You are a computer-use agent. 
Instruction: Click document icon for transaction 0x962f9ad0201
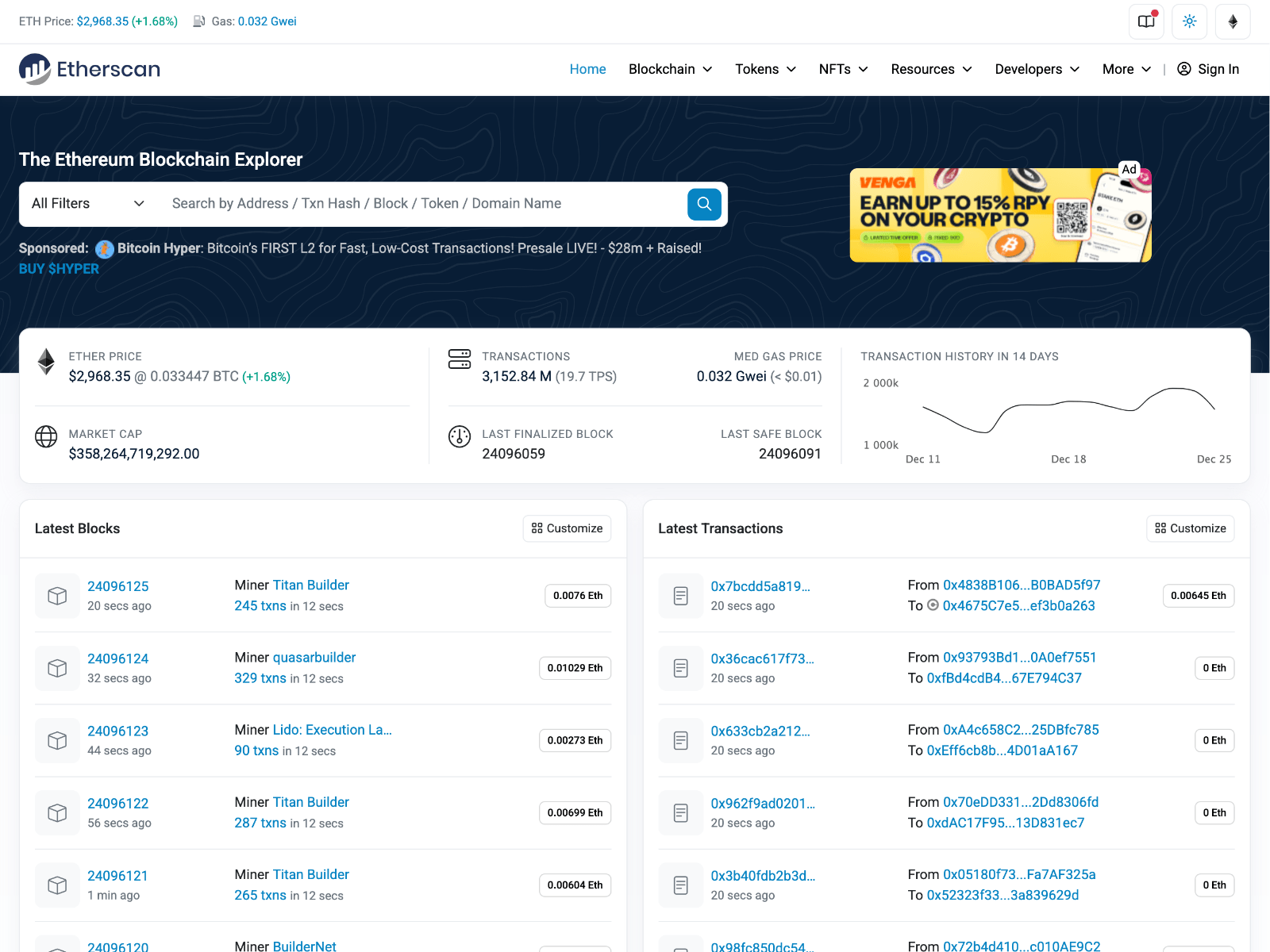[x=681, y=812]
